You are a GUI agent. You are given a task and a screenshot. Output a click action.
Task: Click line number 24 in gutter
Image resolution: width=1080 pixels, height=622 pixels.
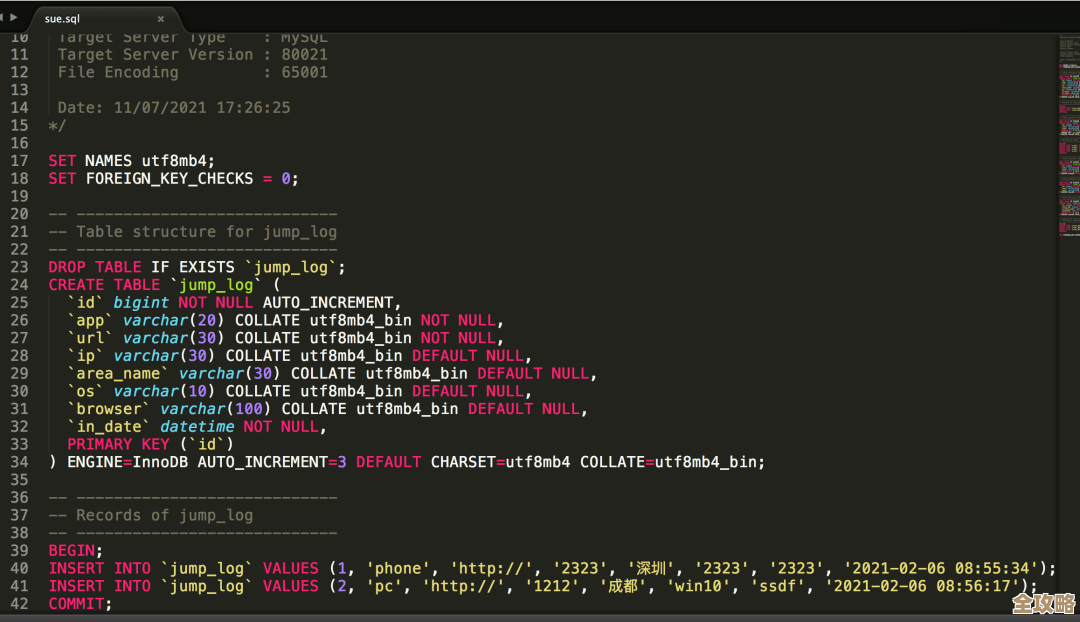(19, 285)
